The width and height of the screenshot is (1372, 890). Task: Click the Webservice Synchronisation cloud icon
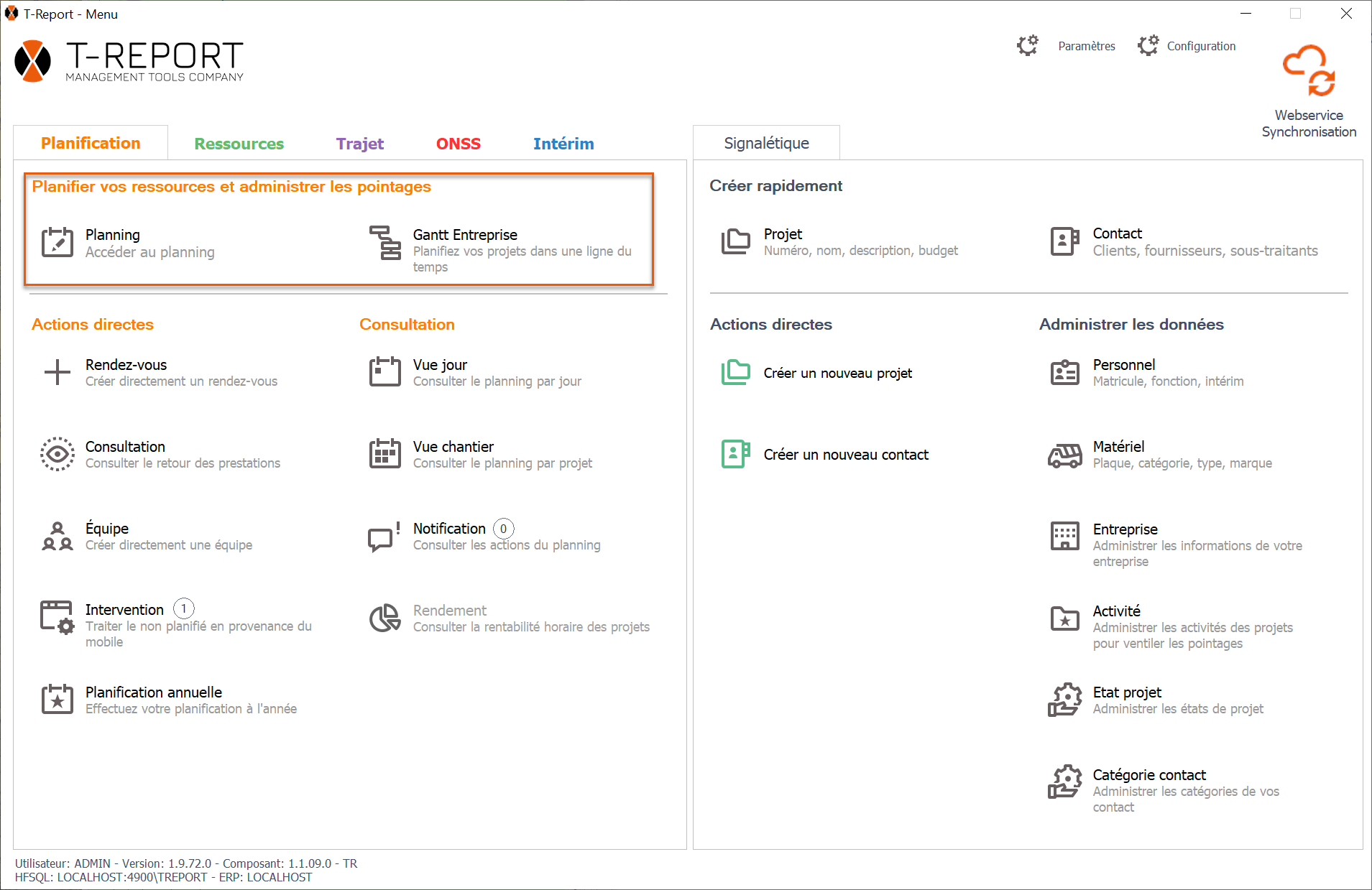1309,71
